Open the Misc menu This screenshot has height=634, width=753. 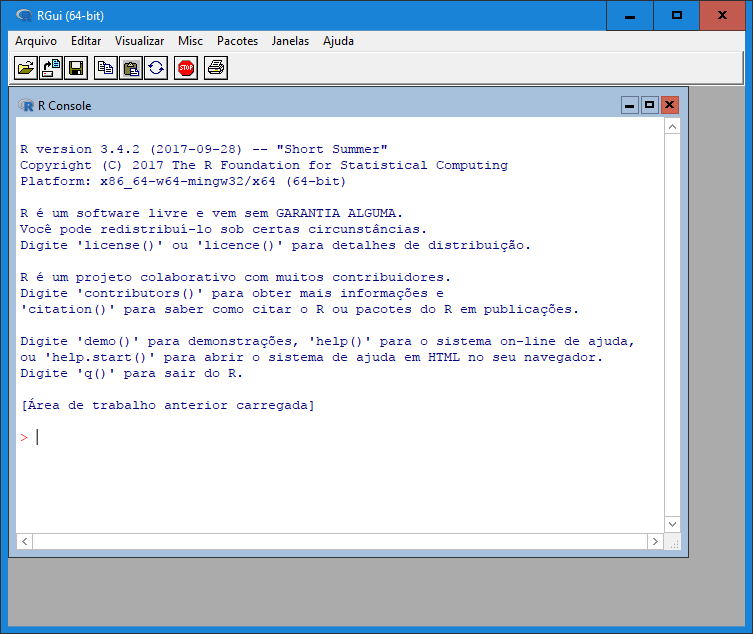click(190, 41)
